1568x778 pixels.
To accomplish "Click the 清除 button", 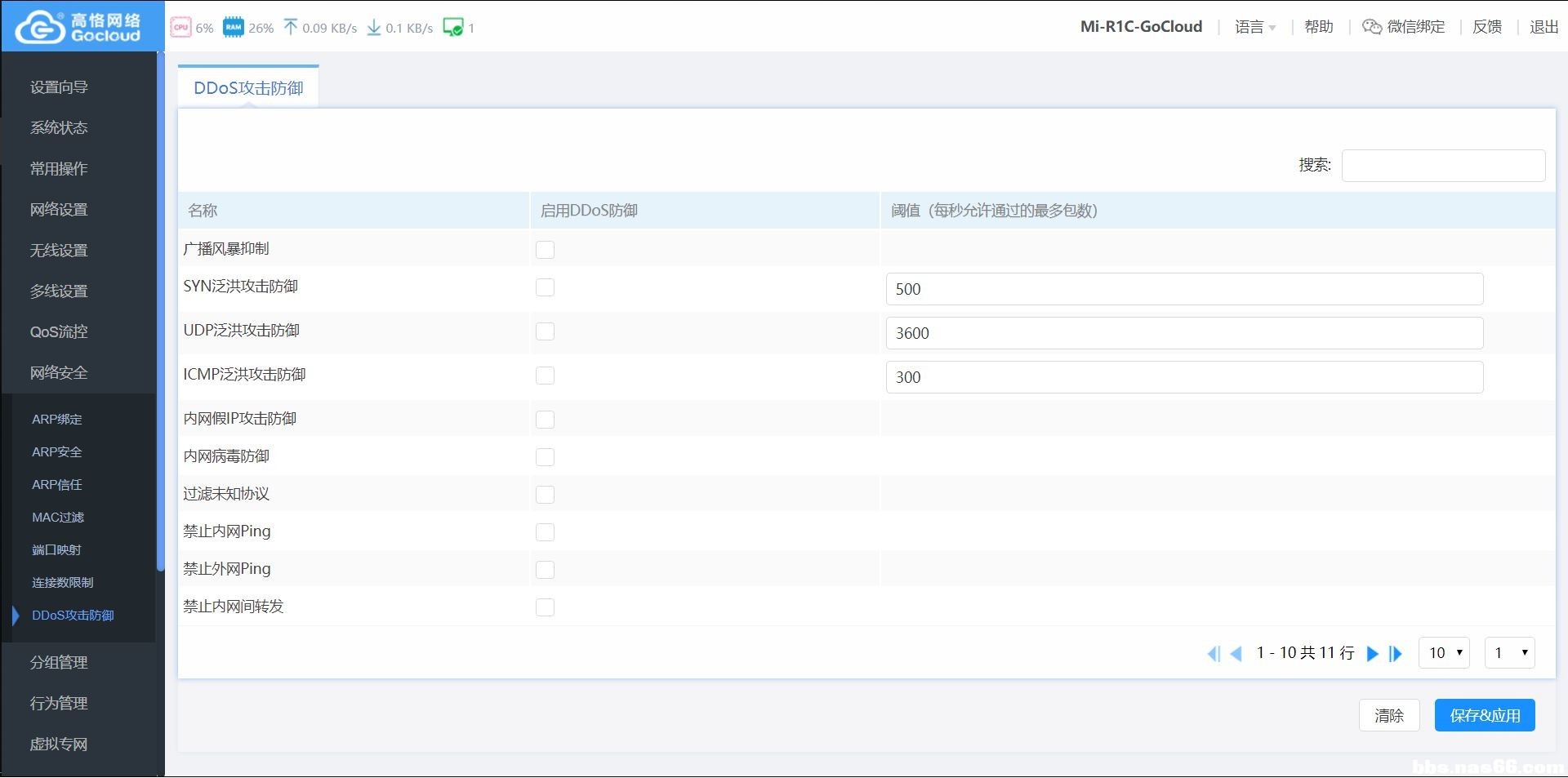I will (1389, 716).
